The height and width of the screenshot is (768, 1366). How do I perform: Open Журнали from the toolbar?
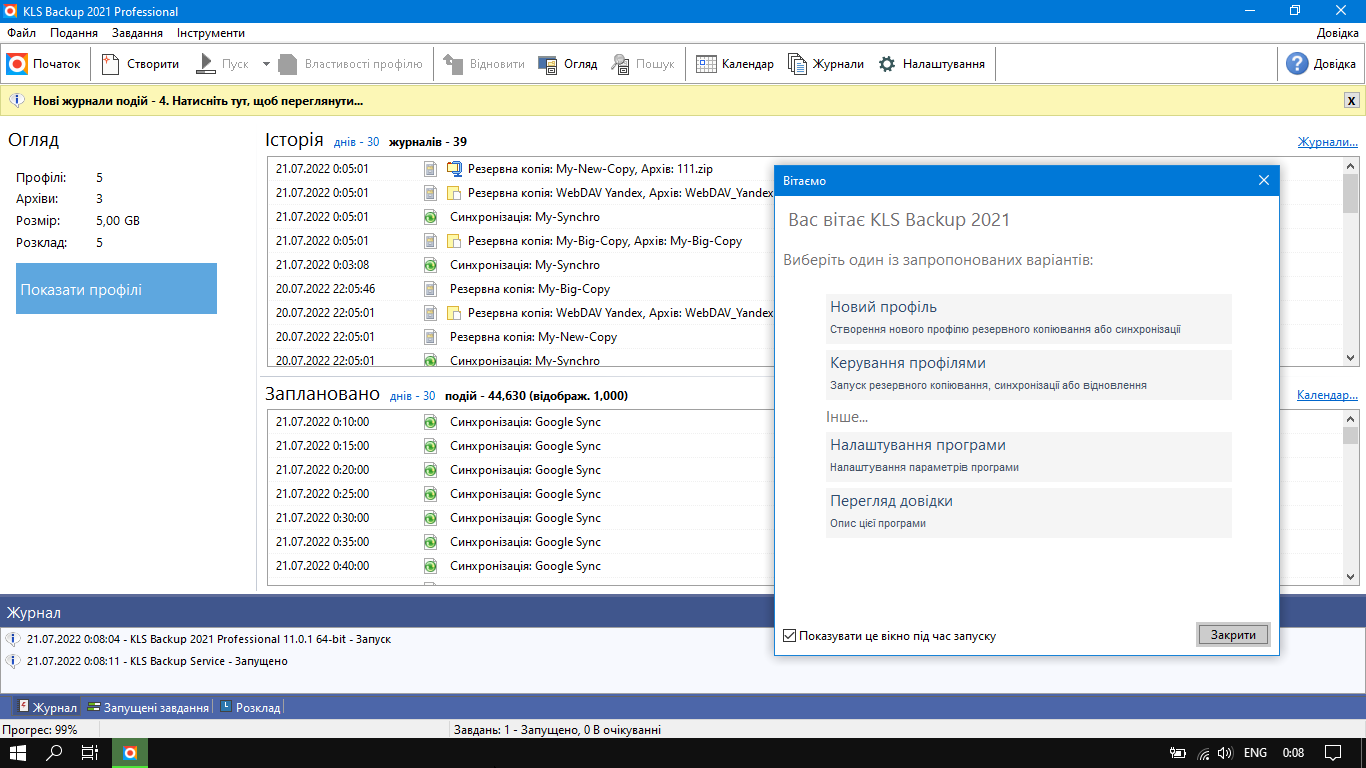(x=826, y=64)
